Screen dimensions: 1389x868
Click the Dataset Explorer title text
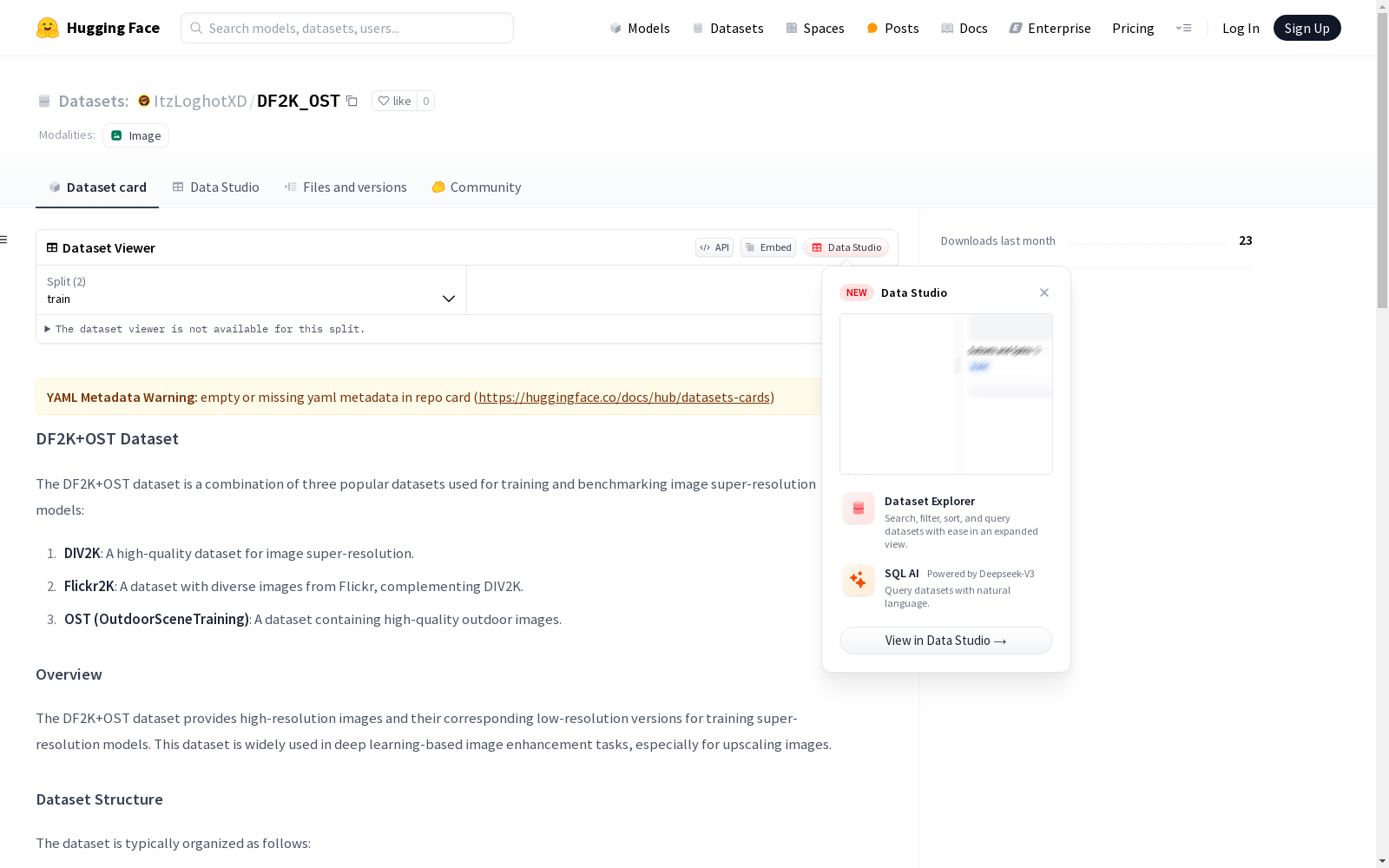[x=930, y=501]
